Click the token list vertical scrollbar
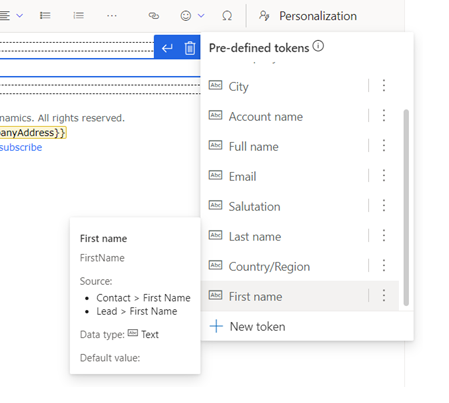 click(x=406, y=207)
